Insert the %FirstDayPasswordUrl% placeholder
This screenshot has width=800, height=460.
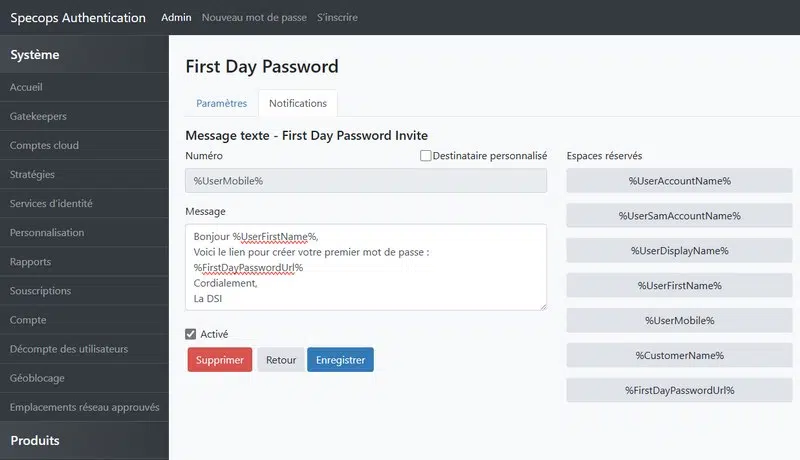tap(679, 390)
